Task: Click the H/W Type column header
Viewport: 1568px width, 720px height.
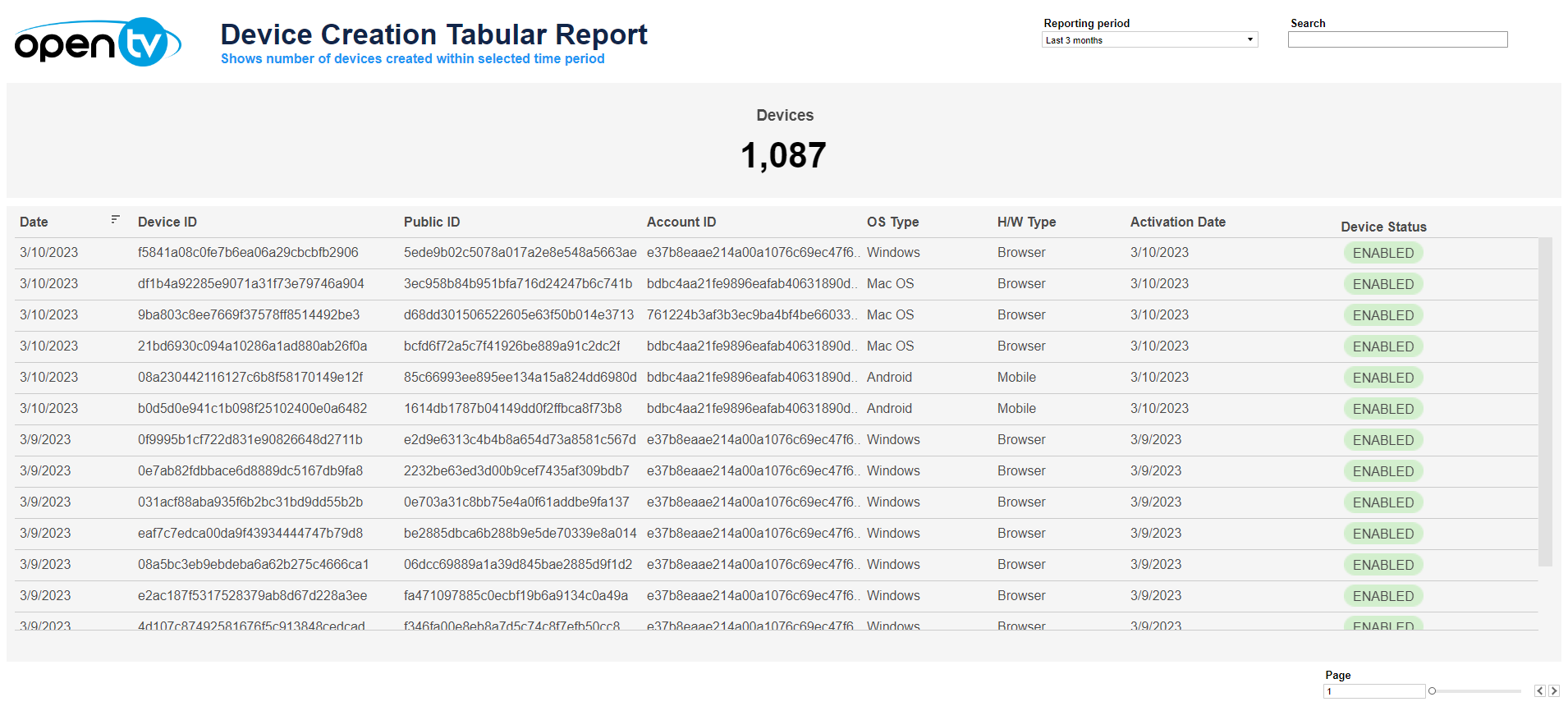Action: click(1026, 222)
